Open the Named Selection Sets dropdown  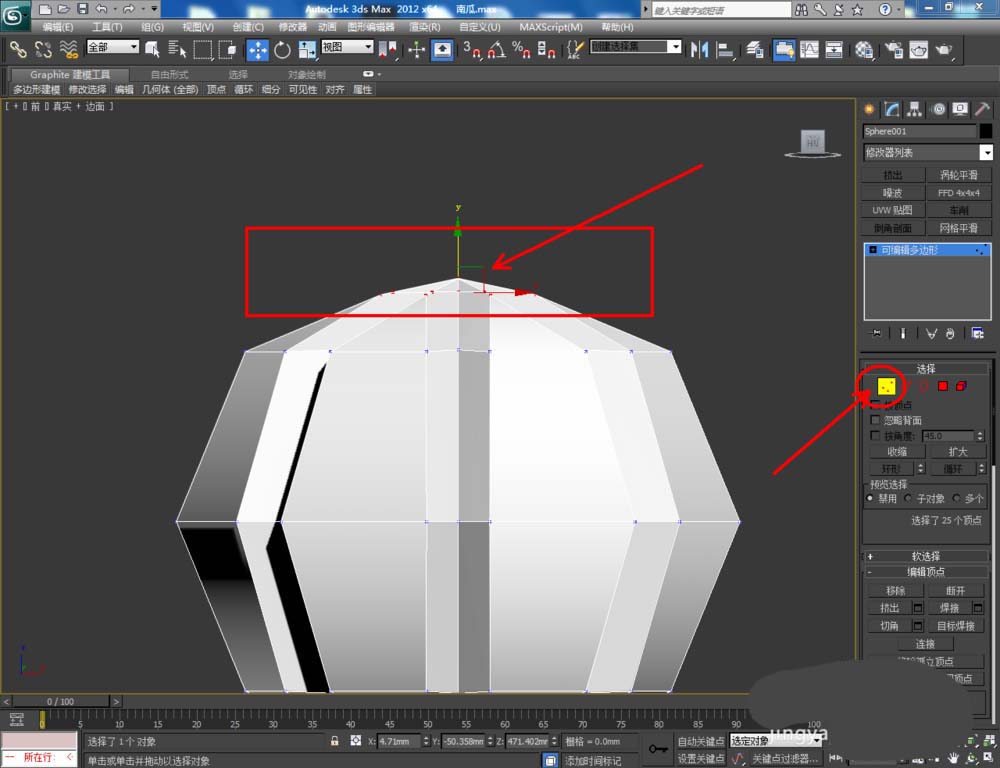pos(636,47)
